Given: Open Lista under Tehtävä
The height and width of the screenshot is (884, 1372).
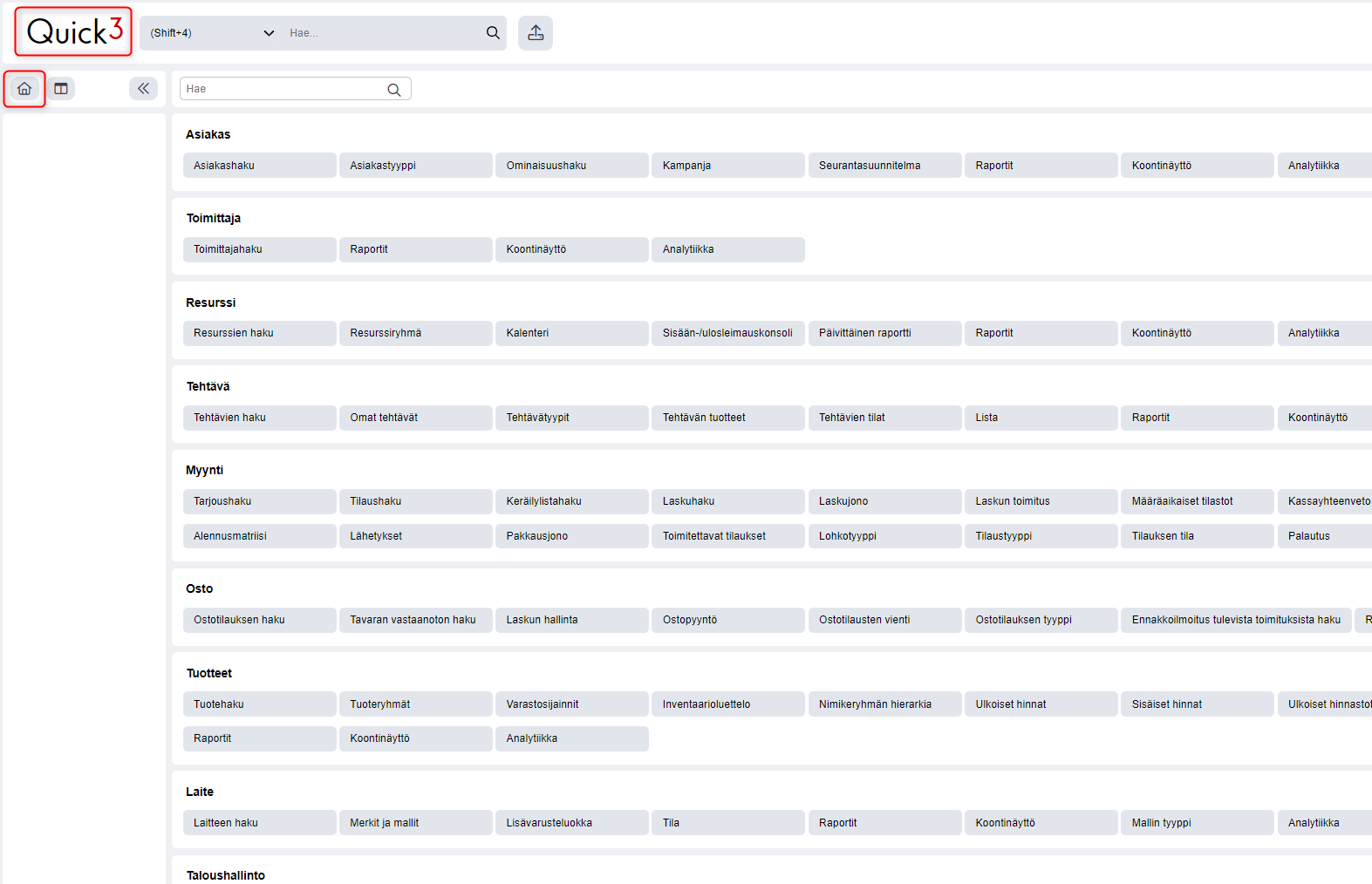Looking at the screenshot, I should [1041, 418].
